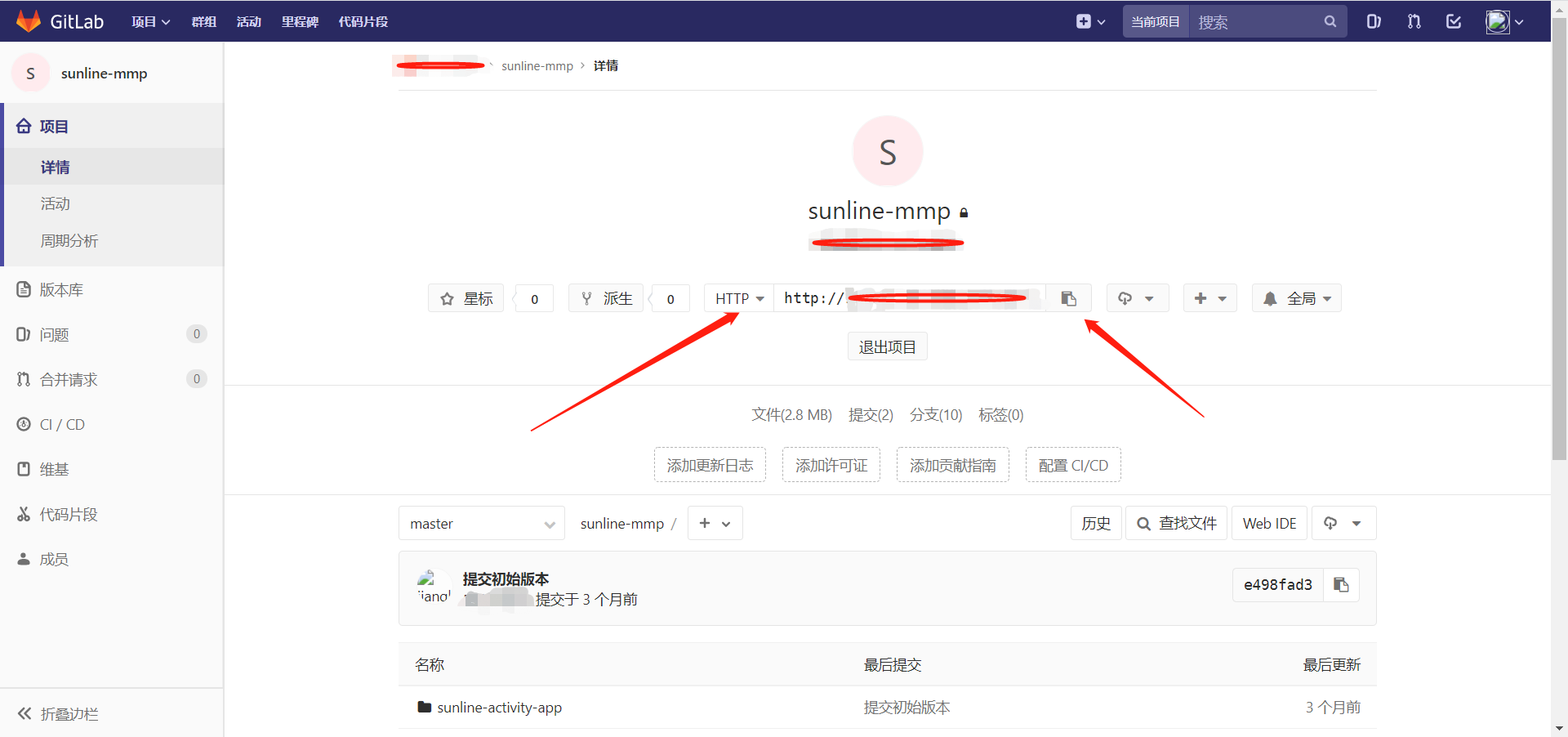
Task: Click the search magnifier icon
Action: pyautogui.click(x=1330, y=22)
